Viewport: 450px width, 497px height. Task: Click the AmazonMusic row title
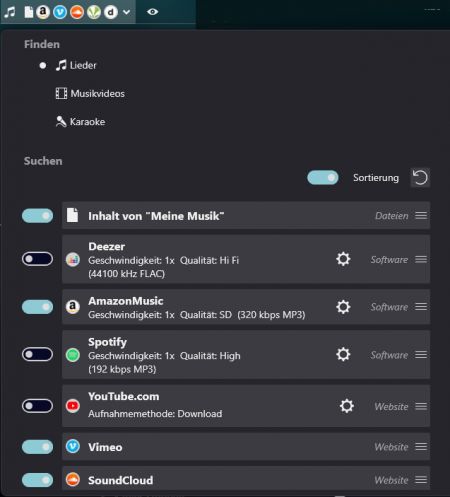pyautogui.click(x=126, y=301)
